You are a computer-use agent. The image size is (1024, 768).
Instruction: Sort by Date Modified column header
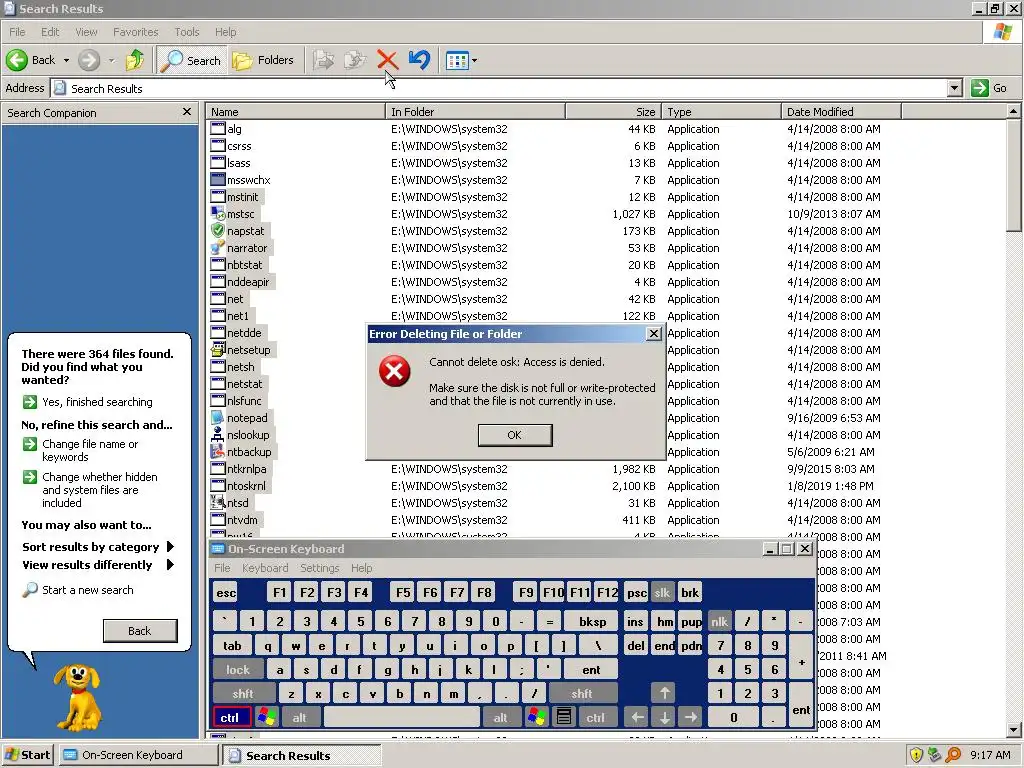tap(841, 112)
